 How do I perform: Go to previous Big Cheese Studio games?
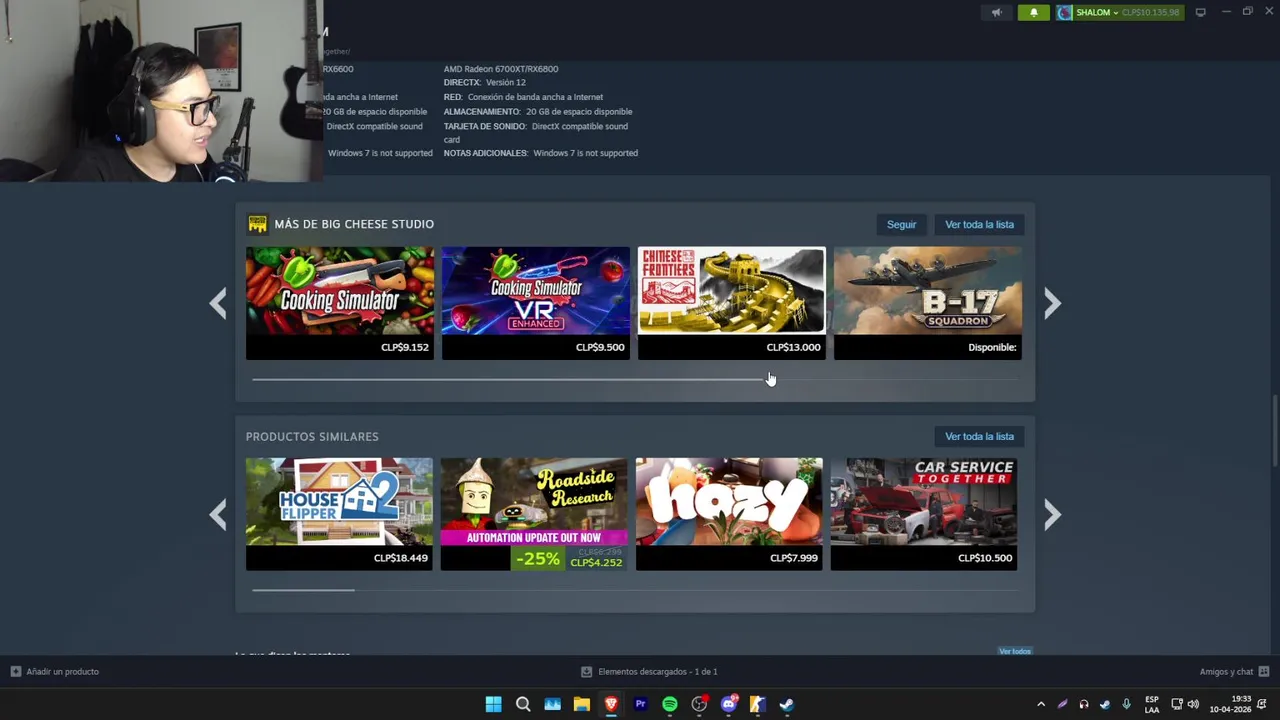click(x=218, y=303)
